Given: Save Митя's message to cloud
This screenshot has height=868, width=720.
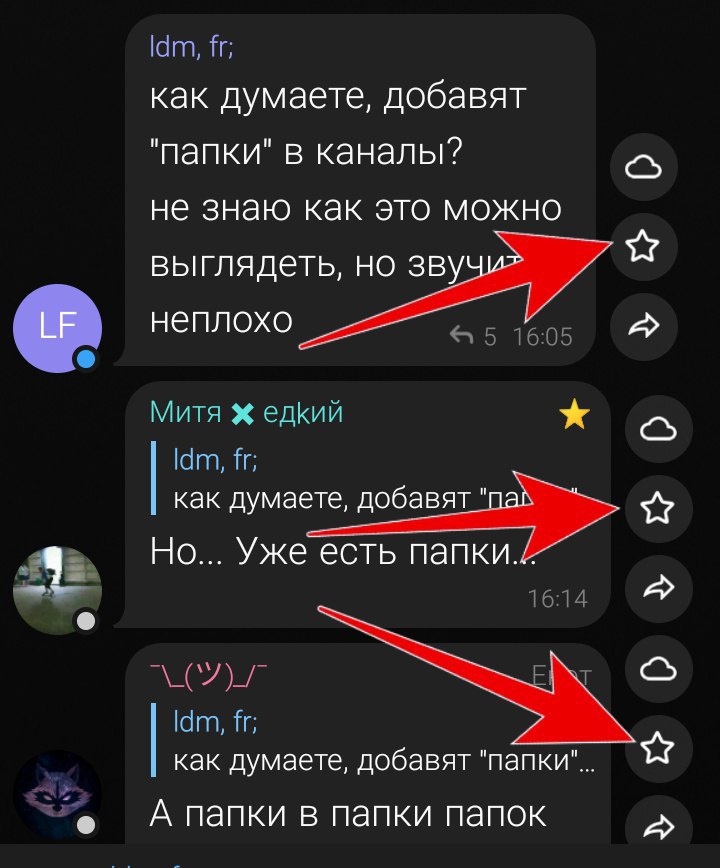Looking at the screenshot, I should pos(658,429).
